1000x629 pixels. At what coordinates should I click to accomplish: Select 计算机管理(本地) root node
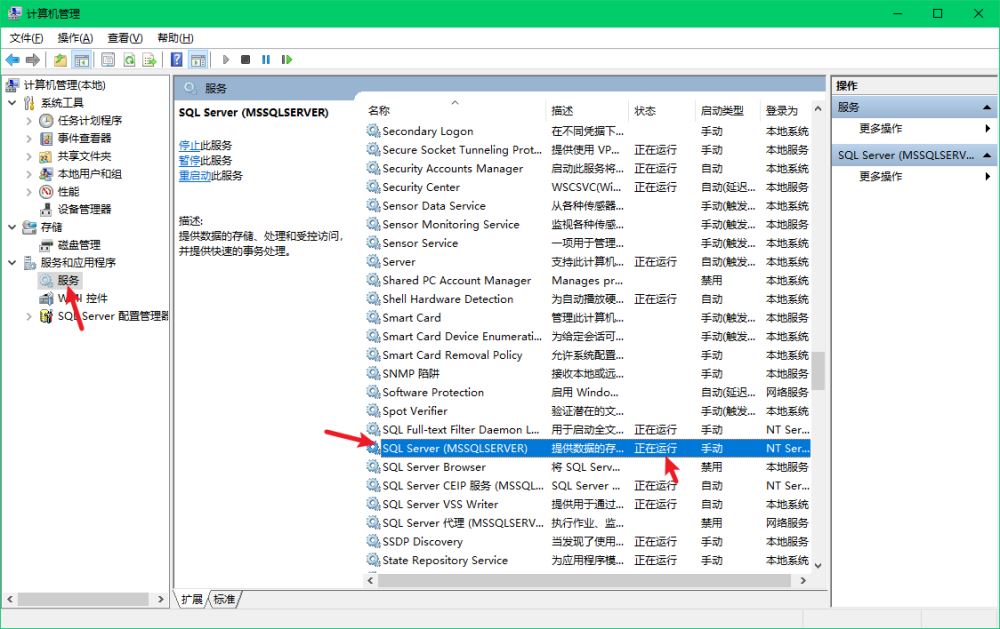[x=64, y=85]
